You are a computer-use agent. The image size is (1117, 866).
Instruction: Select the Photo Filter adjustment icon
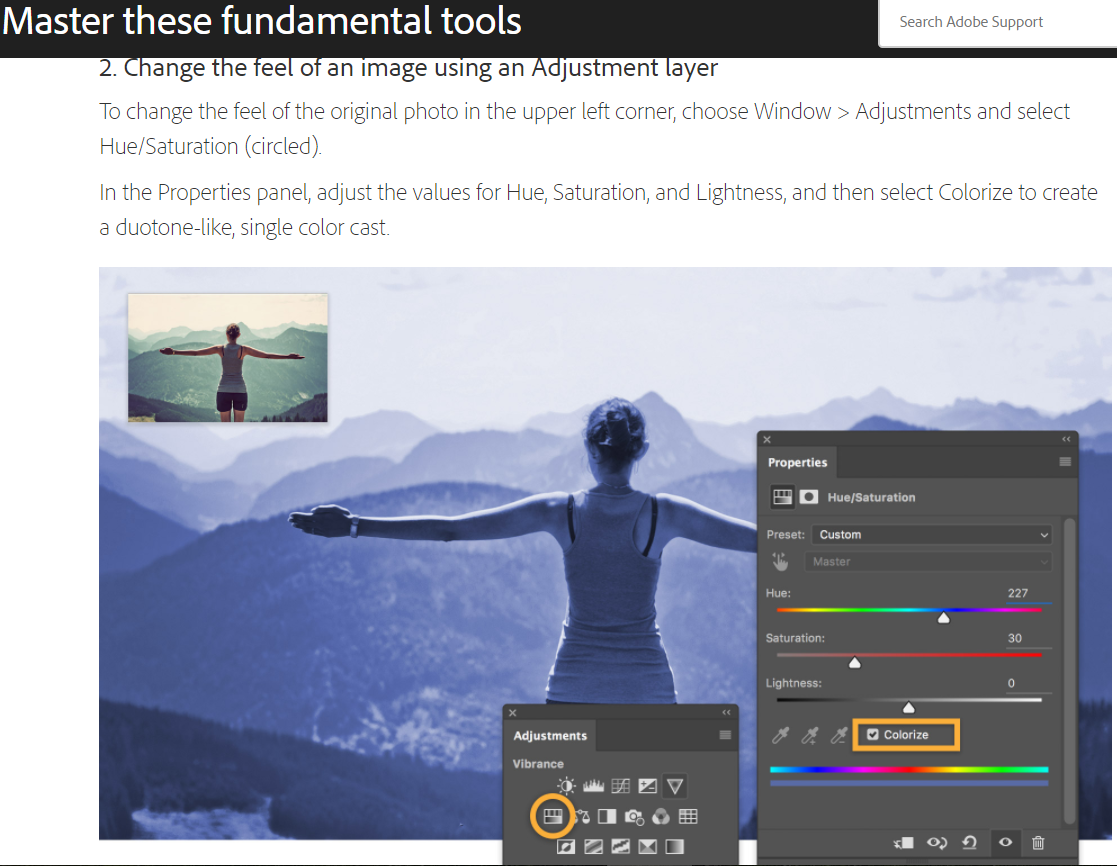click(x=634, y=816)
